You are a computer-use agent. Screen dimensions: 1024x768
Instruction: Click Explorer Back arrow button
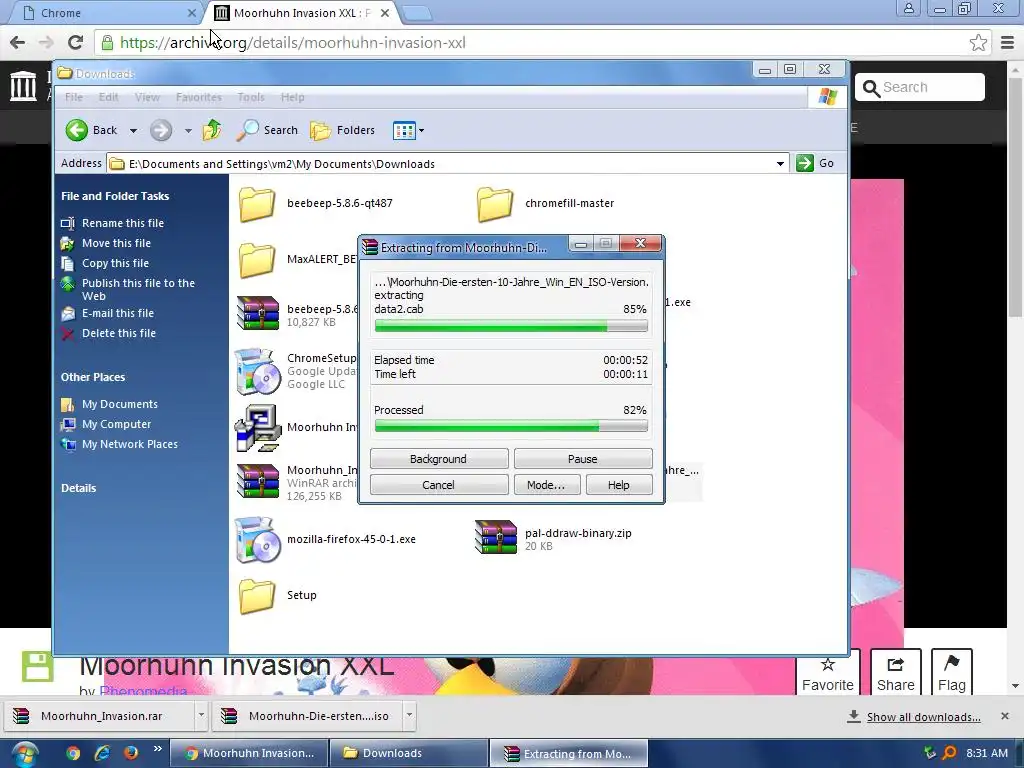pos(76,130)
